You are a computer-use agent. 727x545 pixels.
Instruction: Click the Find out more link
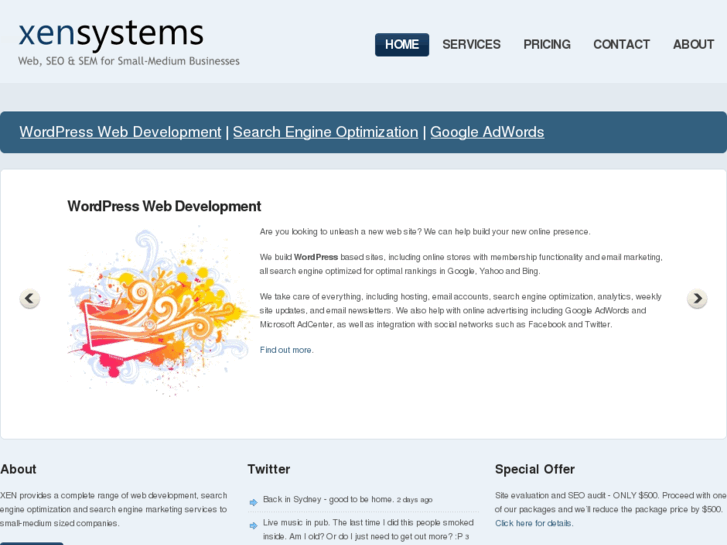(x=287, y=350)
